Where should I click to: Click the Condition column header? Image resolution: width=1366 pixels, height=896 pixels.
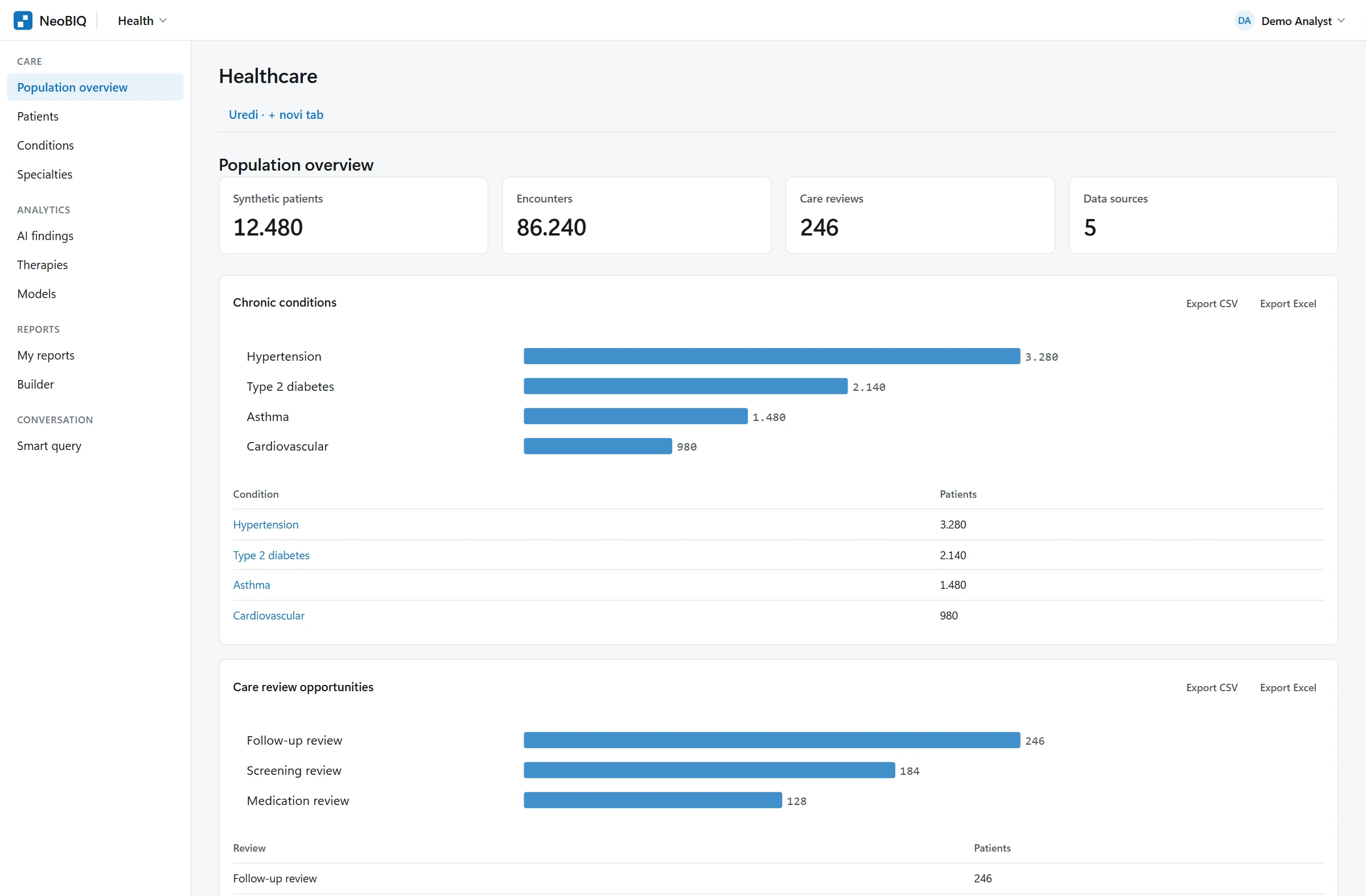click(256, 494)
